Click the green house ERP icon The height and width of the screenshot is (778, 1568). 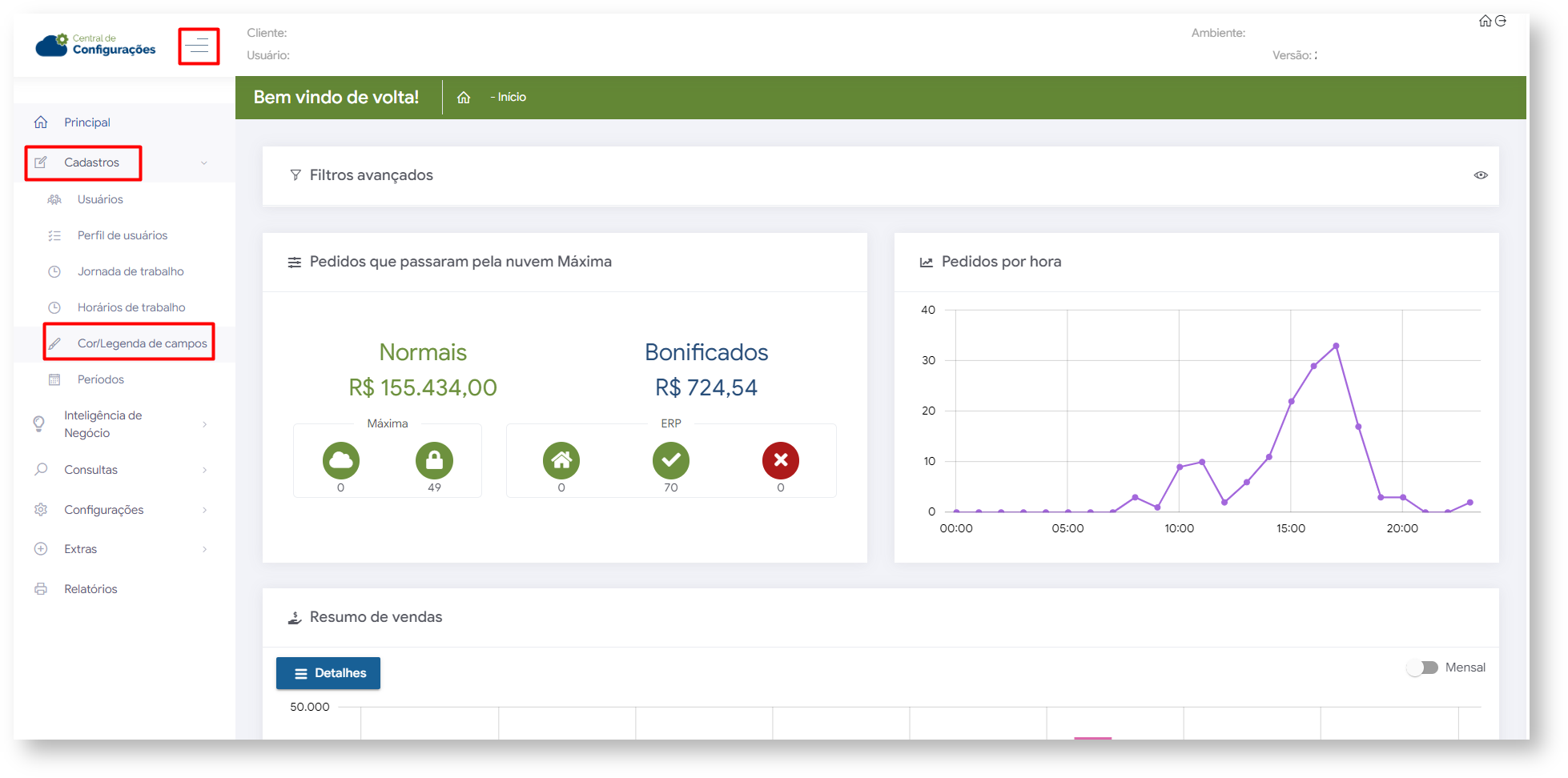point(561,460)
